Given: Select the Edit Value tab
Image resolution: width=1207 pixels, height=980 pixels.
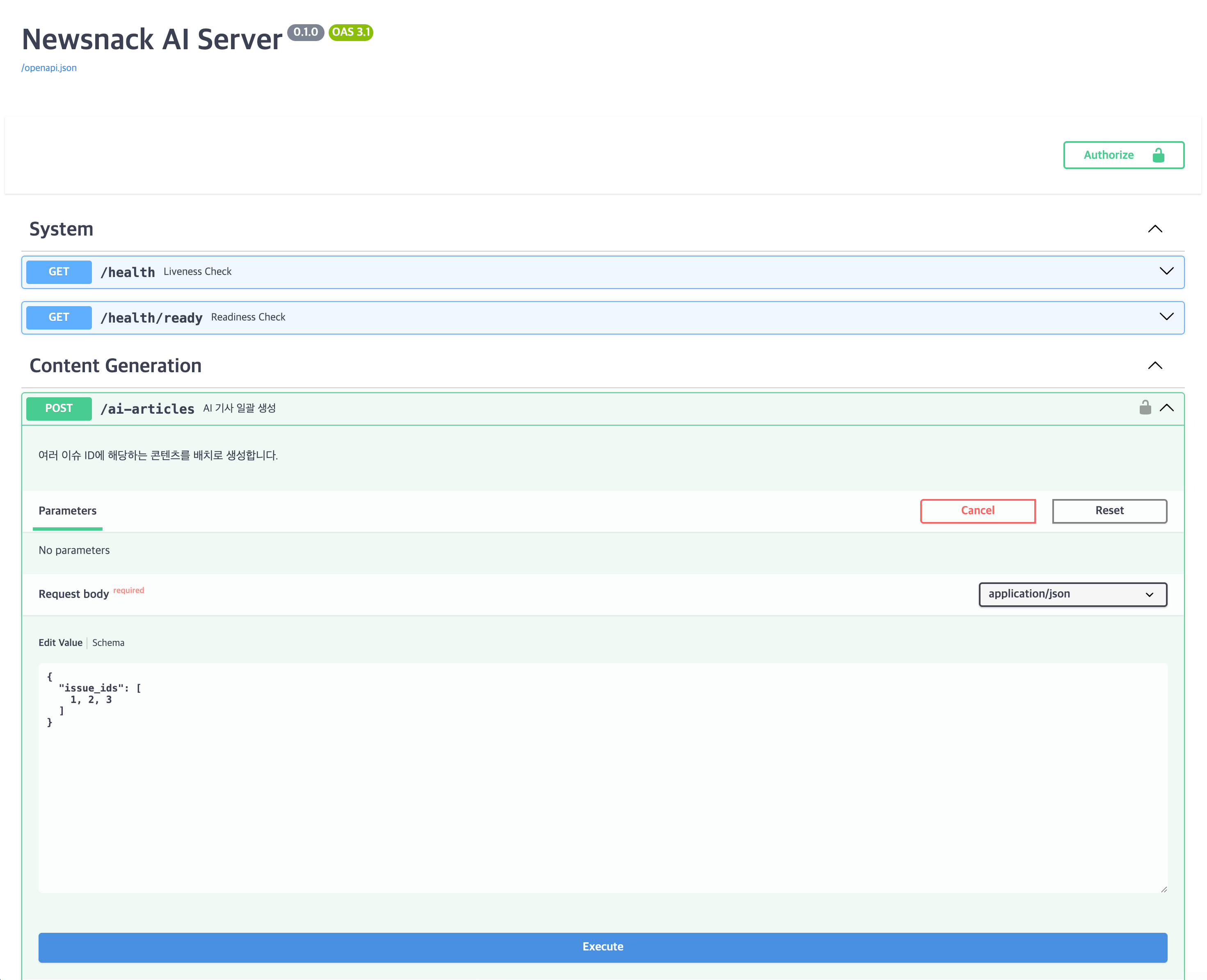Looking at the screenshot, I should [x=60, y=643].
